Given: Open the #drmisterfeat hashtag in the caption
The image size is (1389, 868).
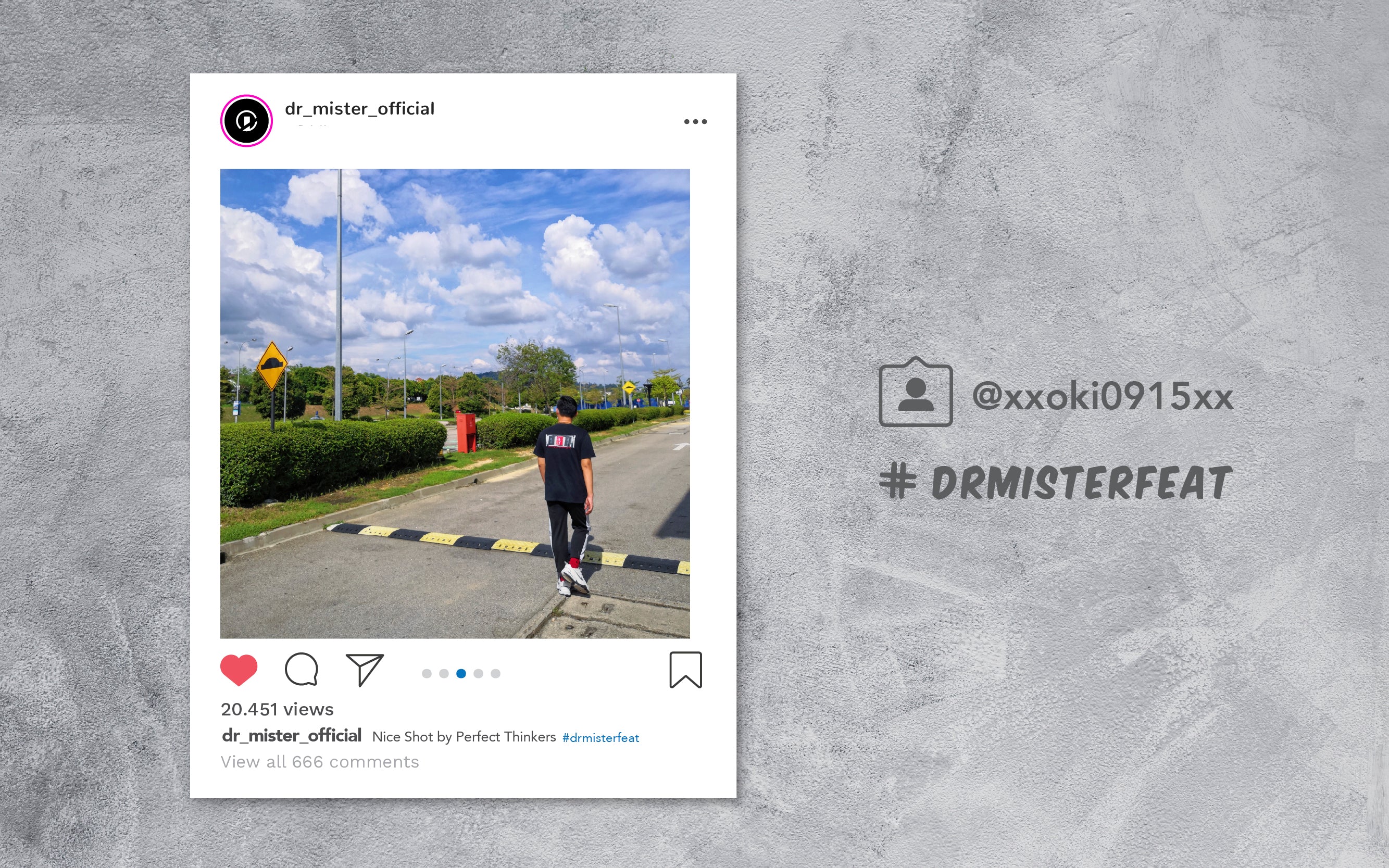Looking at the screenshot, I should point(600,738).
